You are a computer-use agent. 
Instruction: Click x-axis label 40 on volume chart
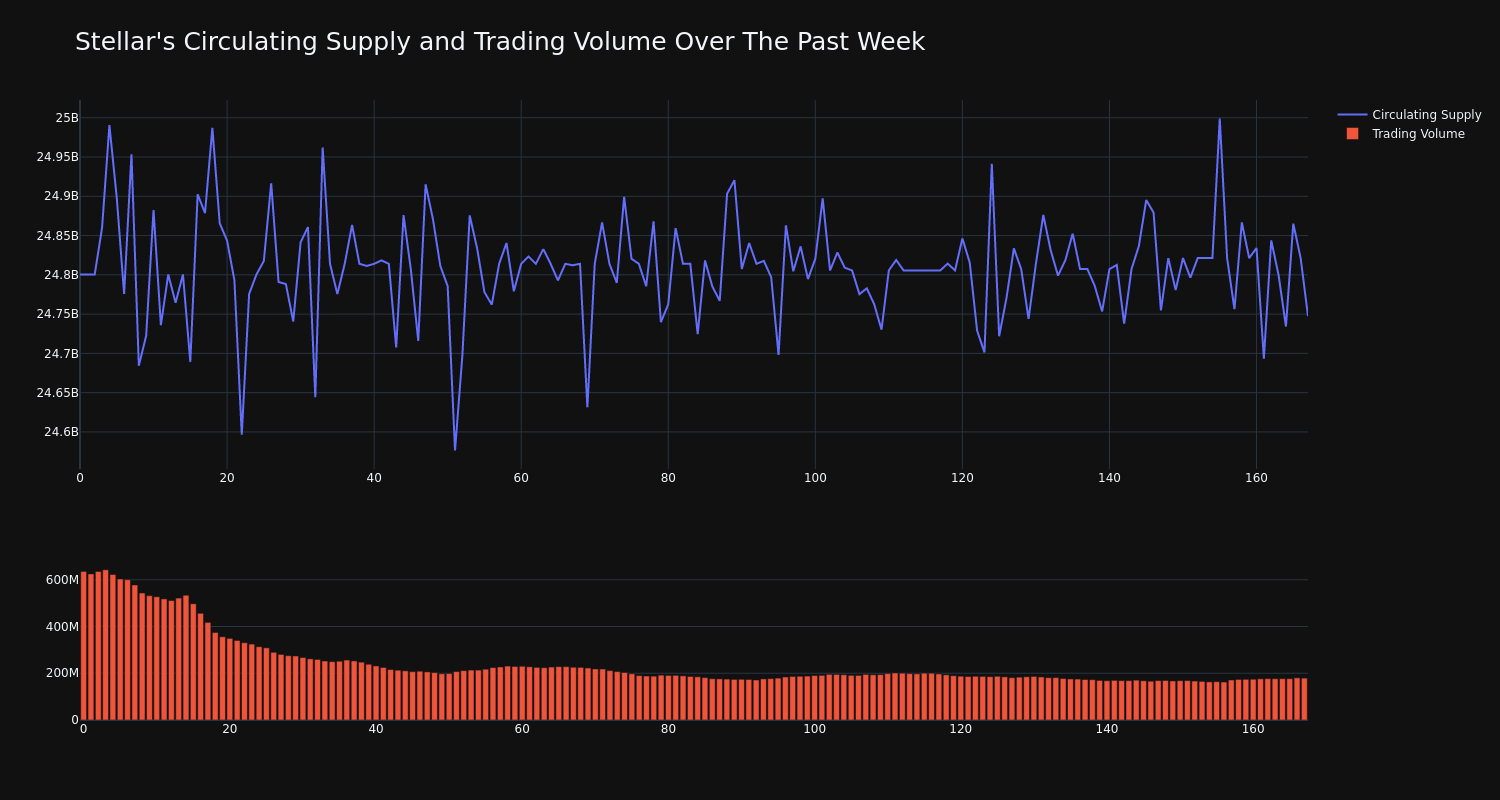(x=376, y=729)
